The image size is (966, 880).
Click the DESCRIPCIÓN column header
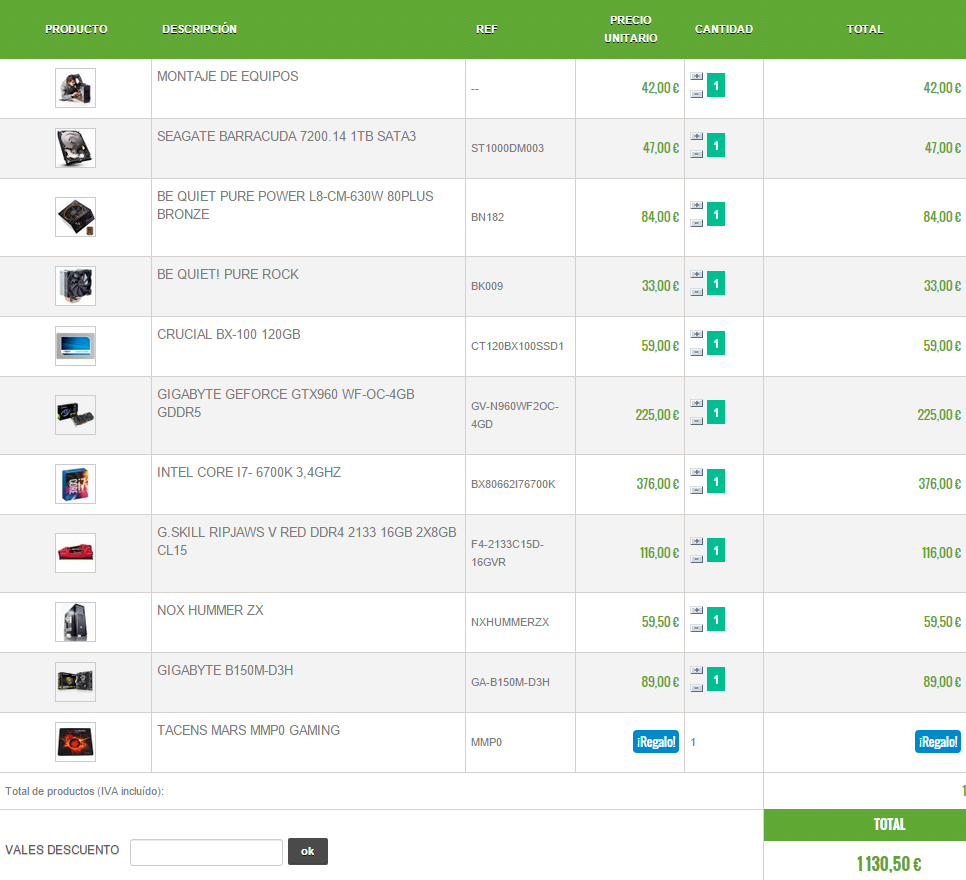pos(199,29)
